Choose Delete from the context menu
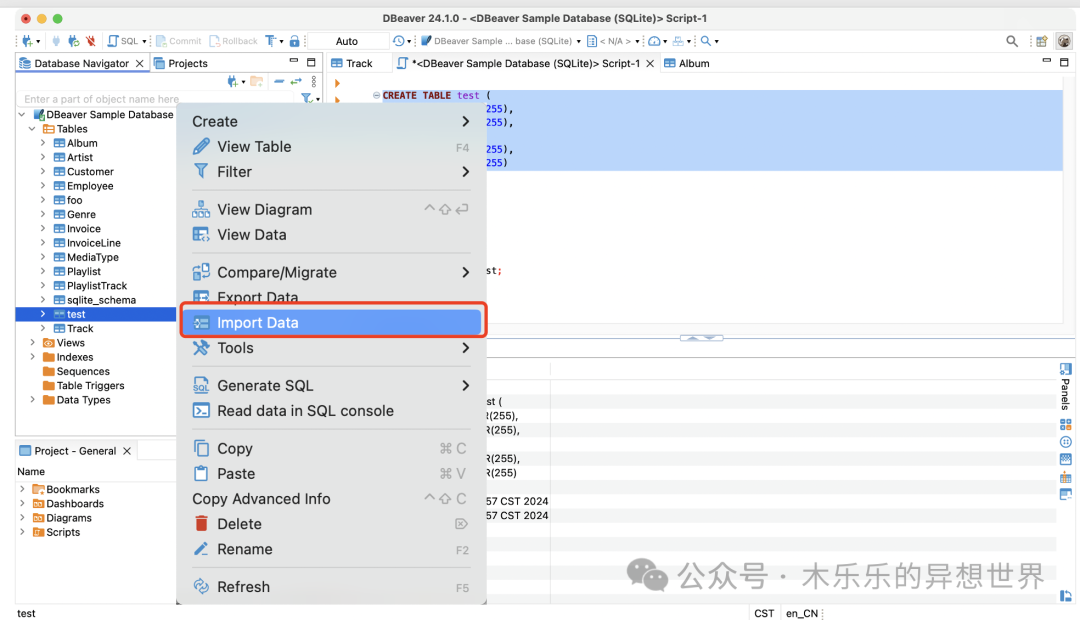 point(331,524)
